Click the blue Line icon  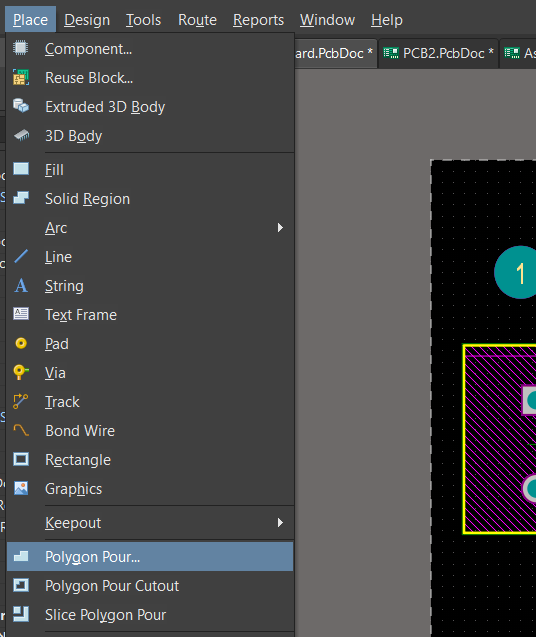(21, 256)
